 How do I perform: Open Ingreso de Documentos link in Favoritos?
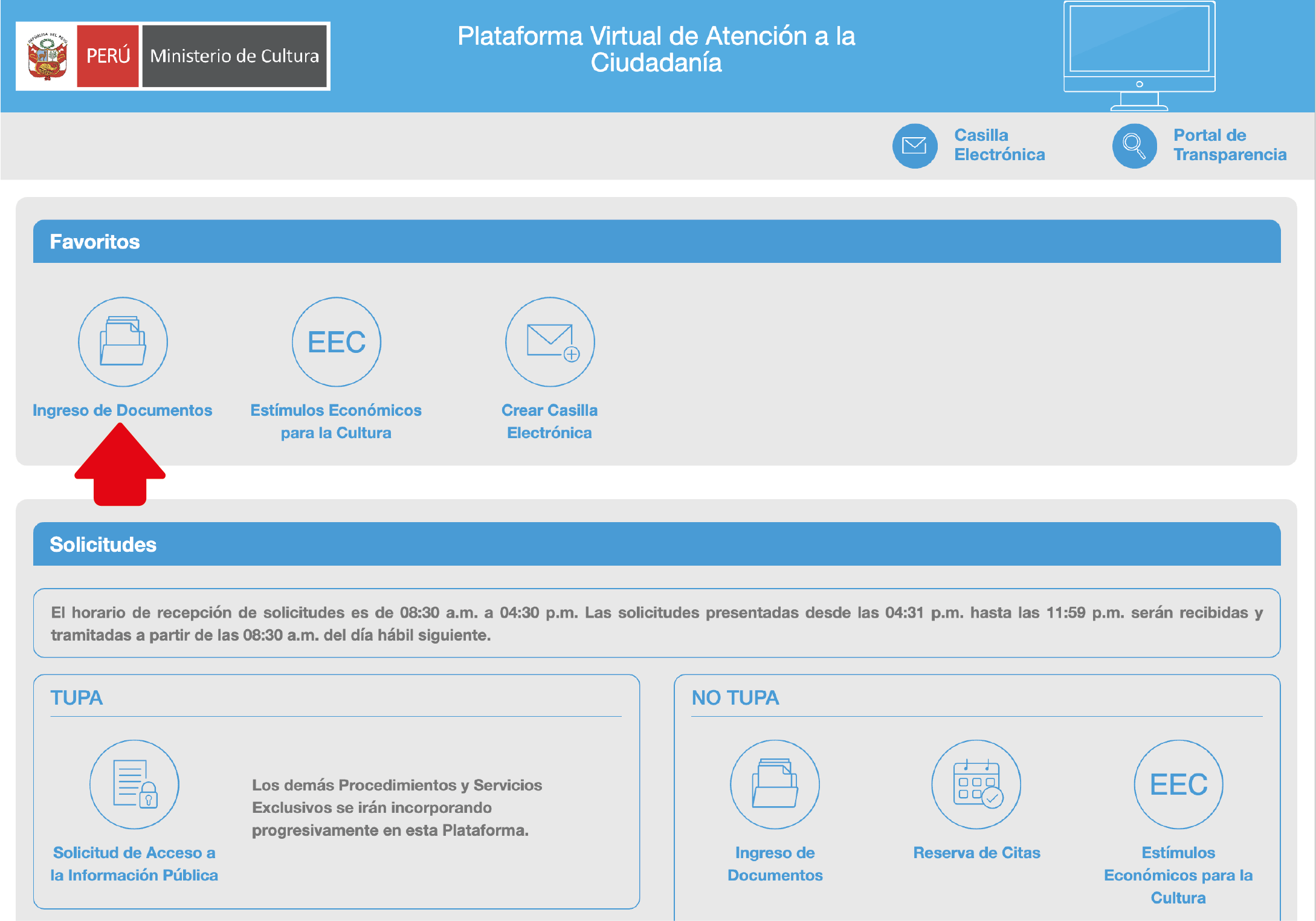123,410
